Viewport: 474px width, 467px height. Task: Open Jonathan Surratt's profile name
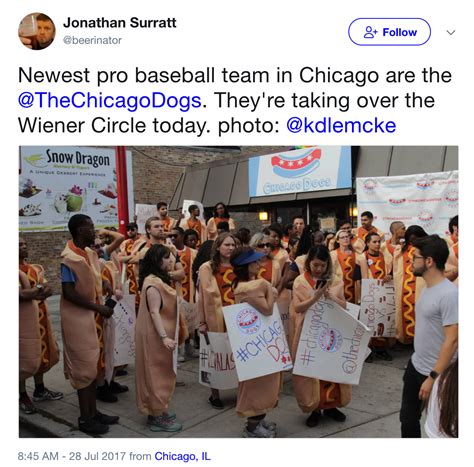(x=119, y=23)
